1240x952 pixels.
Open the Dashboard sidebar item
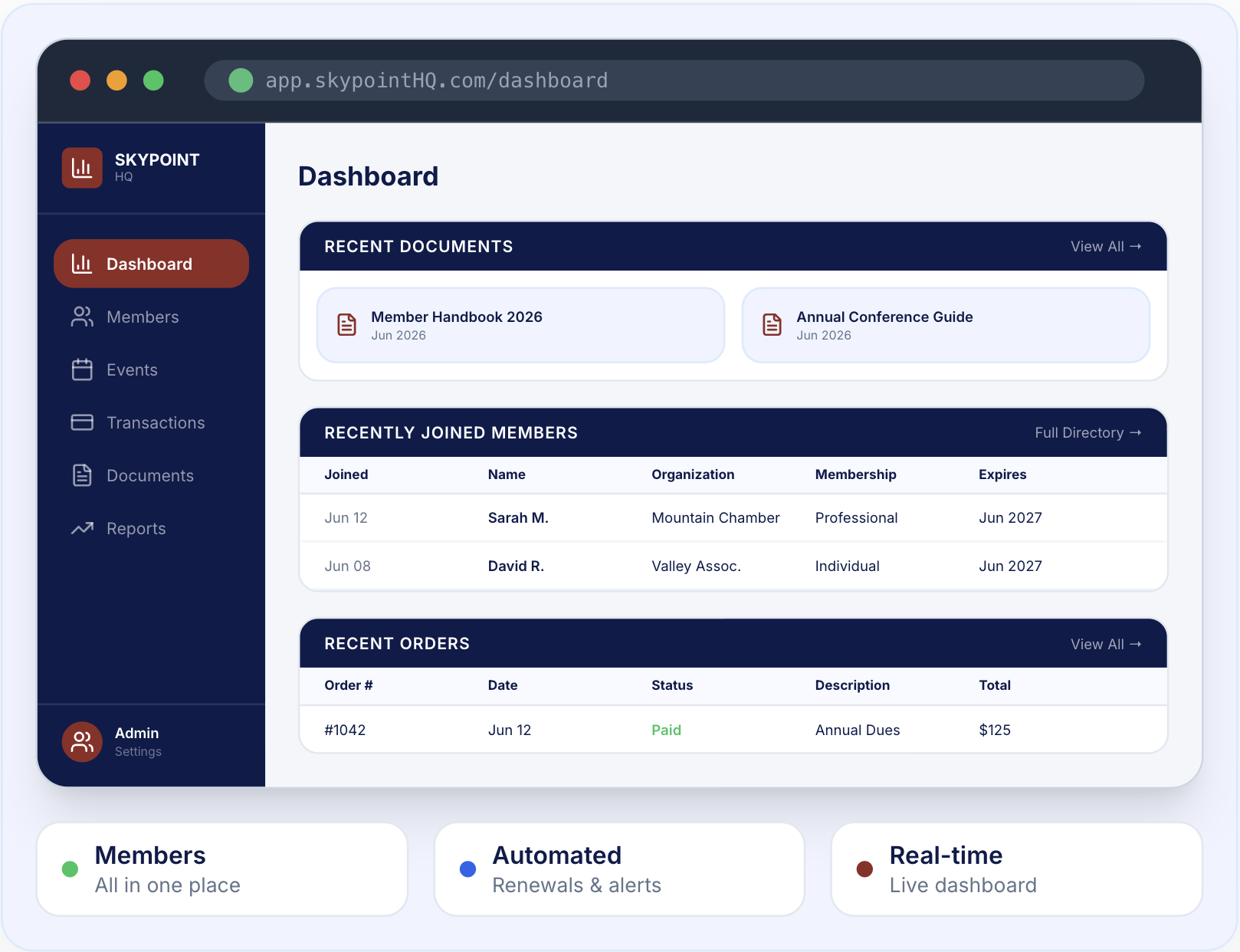pos(151,264)
